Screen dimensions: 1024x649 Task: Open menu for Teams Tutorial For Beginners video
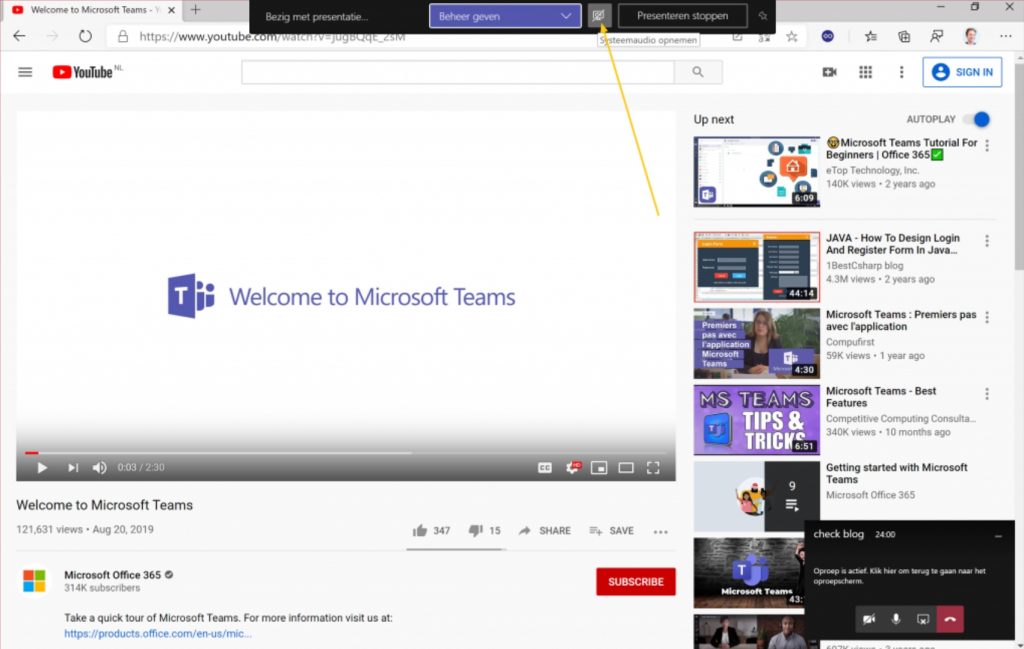tap(987, 146)
